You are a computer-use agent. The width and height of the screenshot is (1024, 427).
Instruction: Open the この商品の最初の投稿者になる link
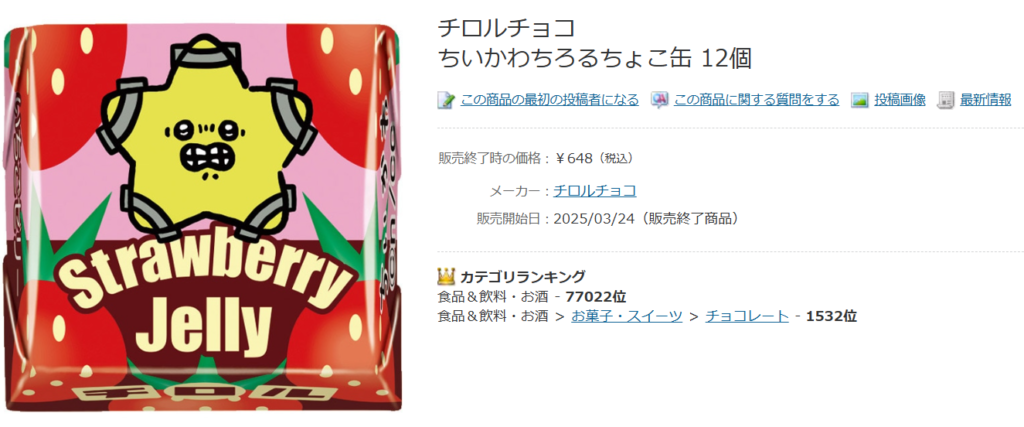coord(549,100)
